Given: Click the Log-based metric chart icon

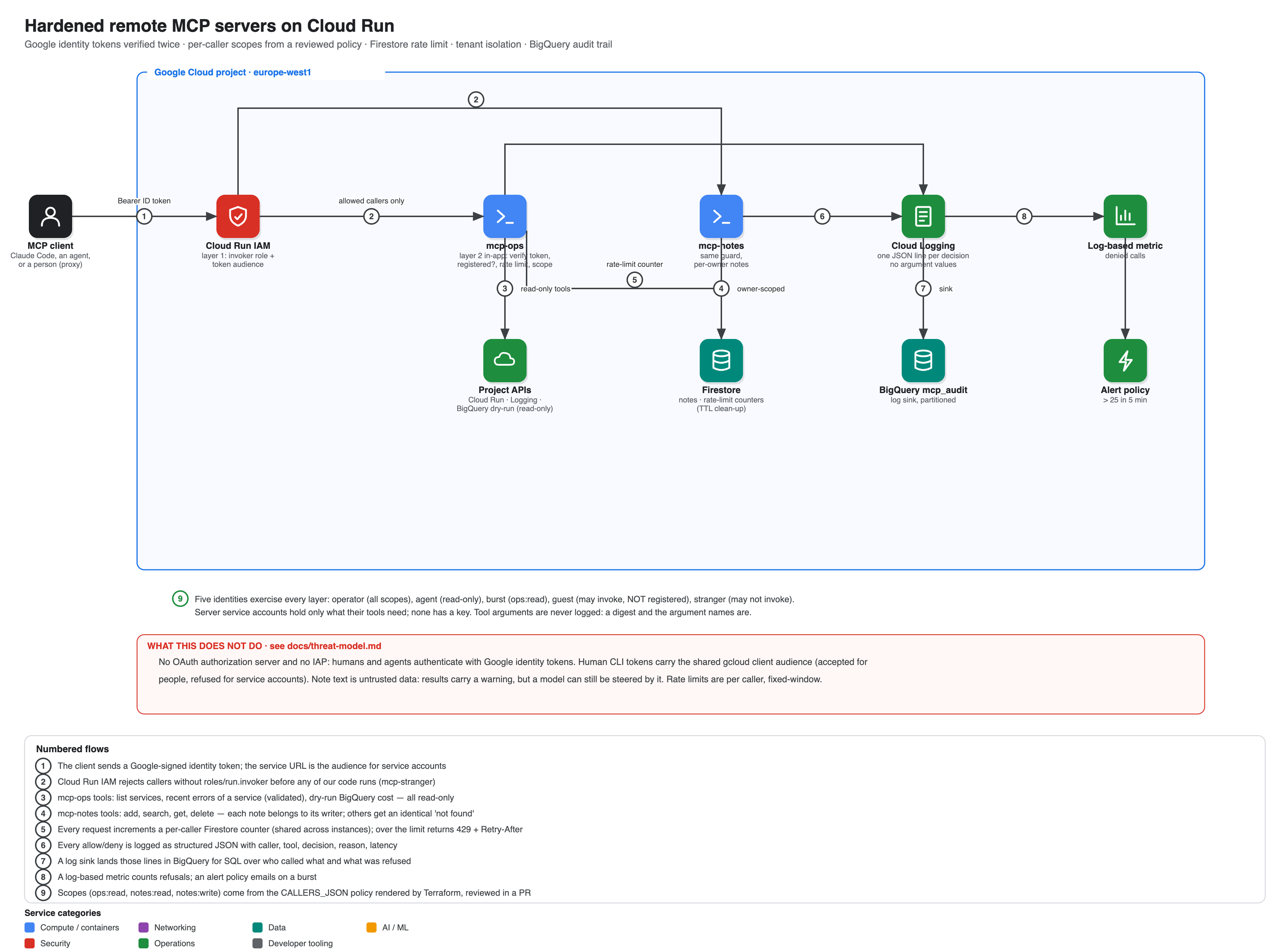Looking at the screenshot, I should click(x=1125, y=216).
